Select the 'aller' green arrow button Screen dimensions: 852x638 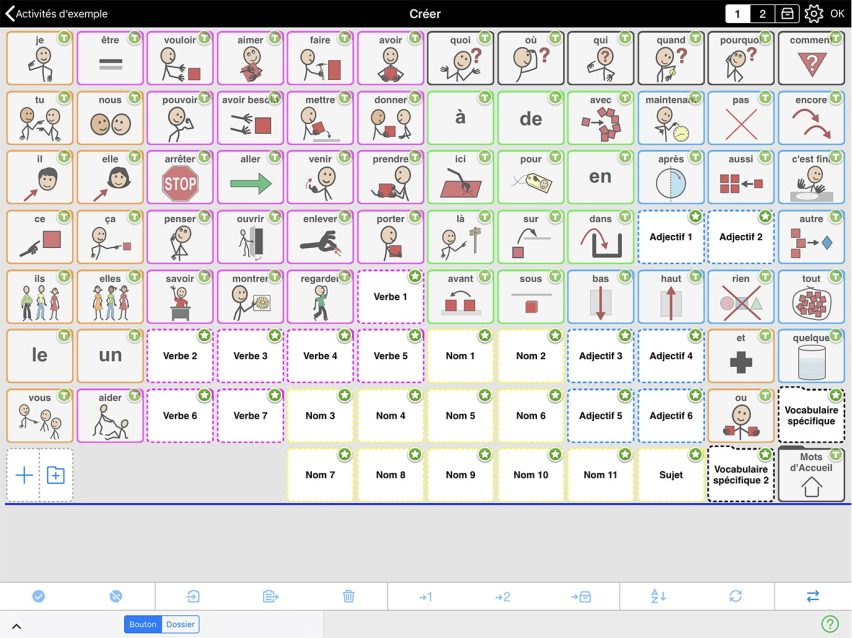pos(250,177)
